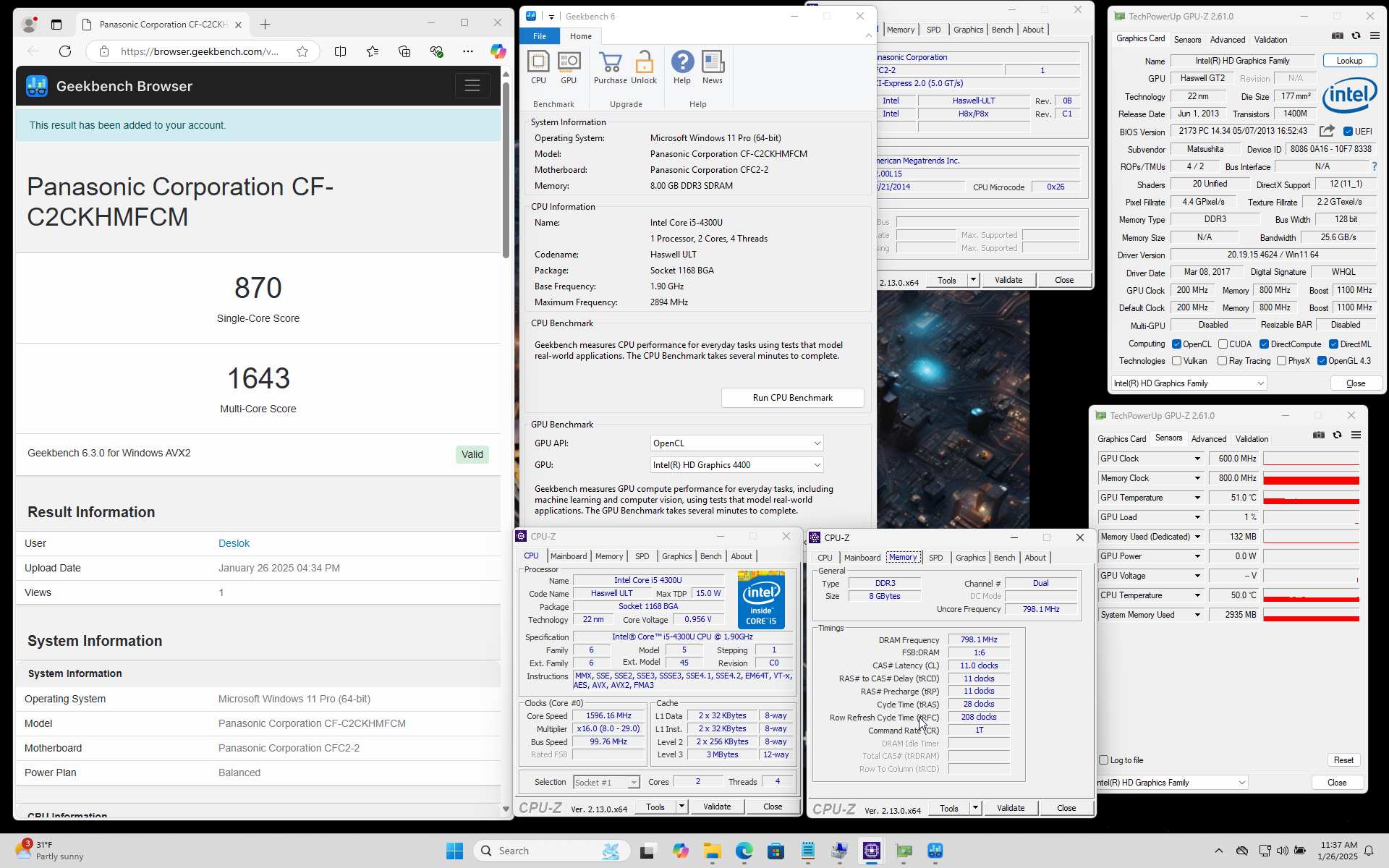Switch to Validation tab in GPU-Z Sensors window
Viewport: 1389px width, 868px height.
tap(1252, 439)
